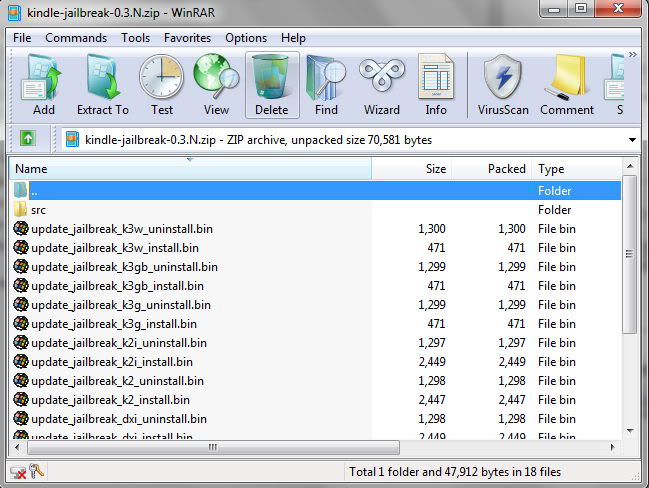The height and width of the screenshot is (488, 649).
Task: Click the icon of update_jailbreak_k3gb_install.bin
Action: click(21, 285)
